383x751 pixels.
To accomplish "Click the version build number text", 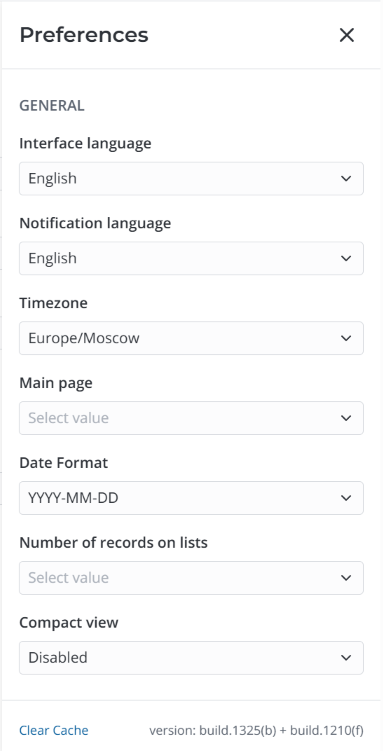I will pyautogui.click(x=256, y=730).
